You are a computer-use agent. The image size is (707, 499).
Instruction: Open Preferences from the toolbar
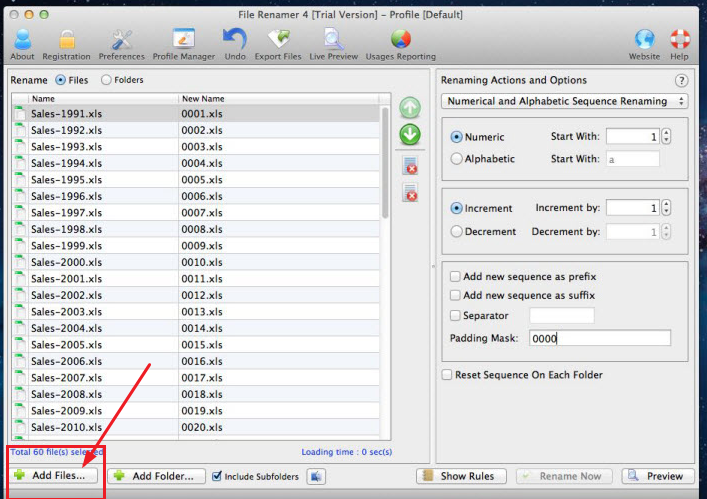tap(121, 40)
